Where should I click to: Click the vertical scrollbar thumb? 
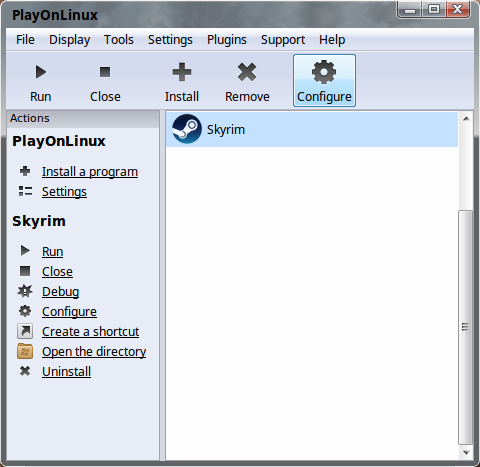click(465, 327)
